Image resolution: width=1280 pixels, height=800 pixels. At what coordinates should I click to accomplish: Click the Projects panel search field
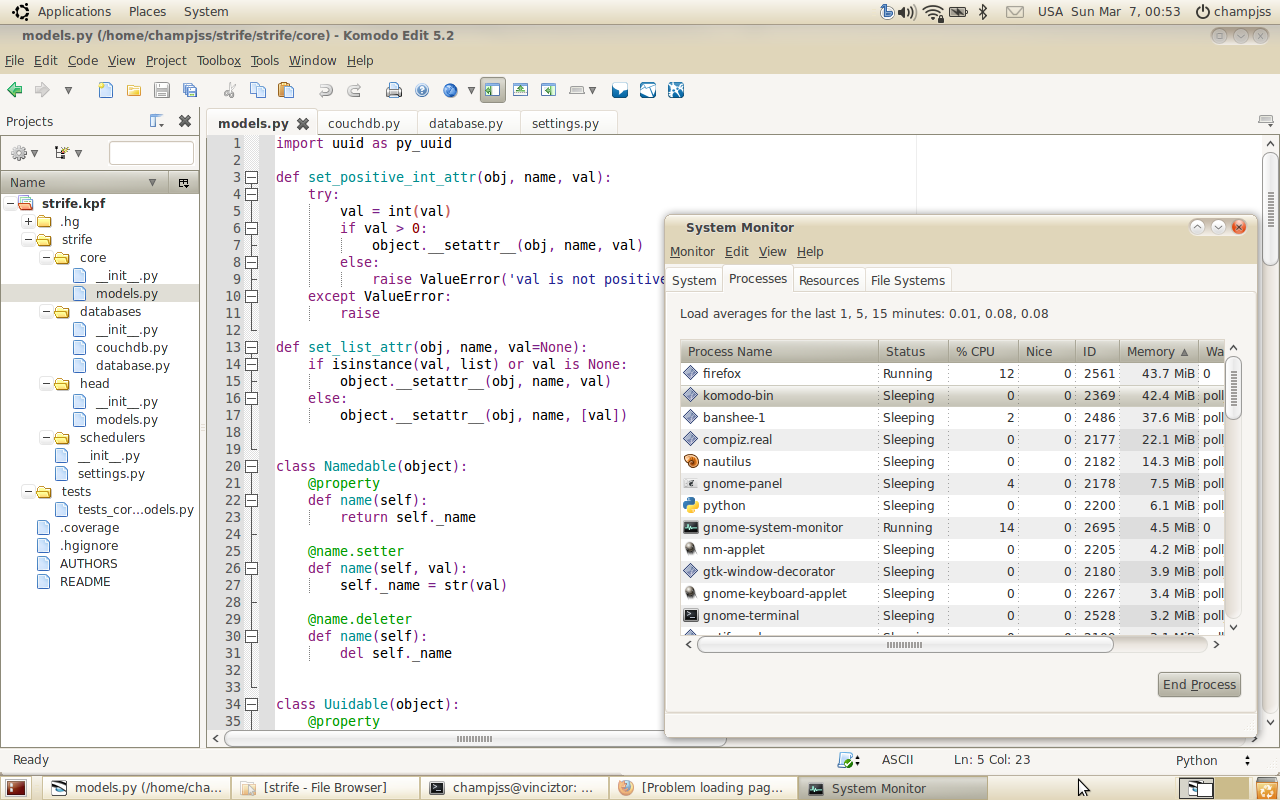(x=151, y=153)
